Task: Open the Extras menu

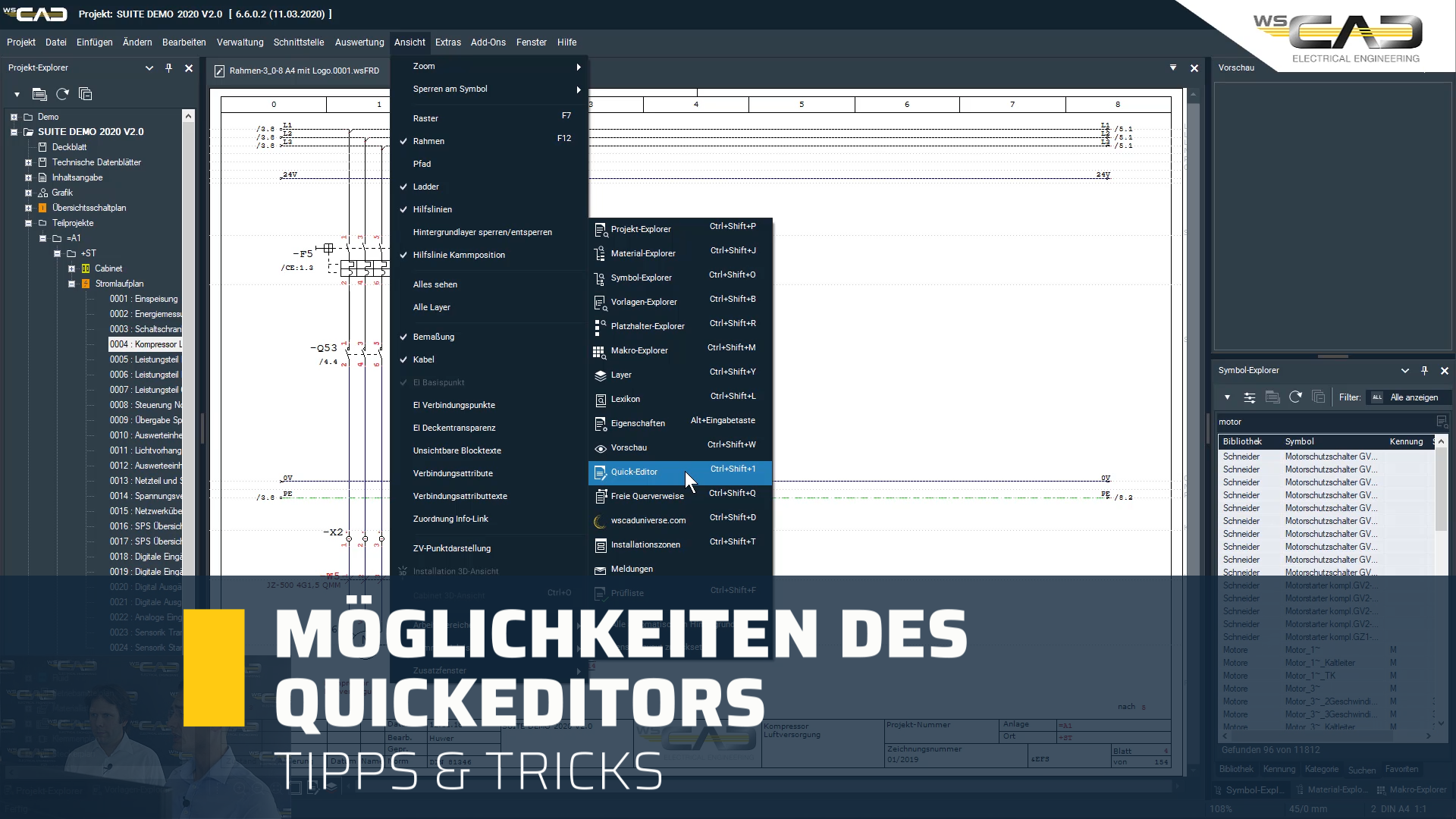Action: pyautogui.click(x=448, y=42)
